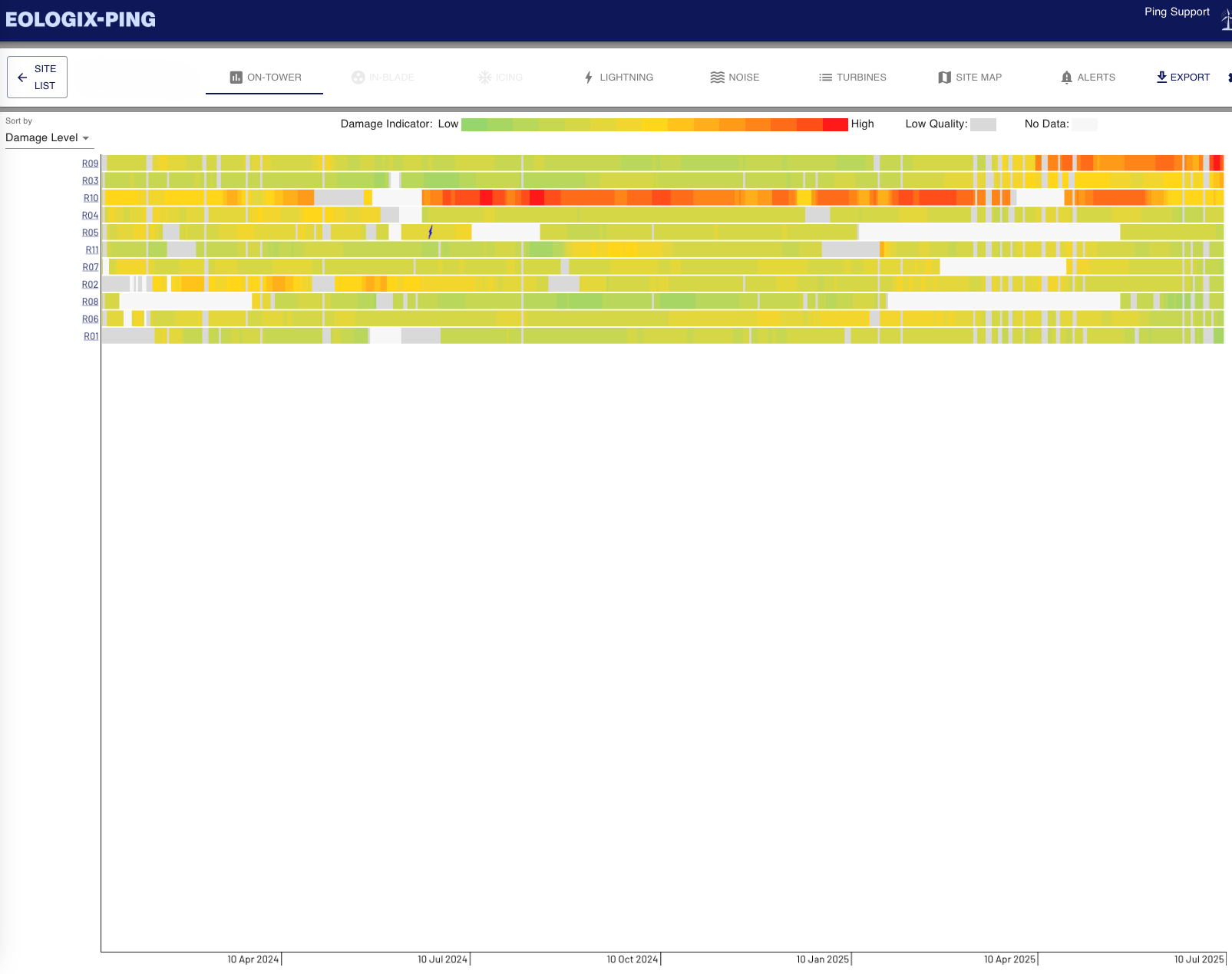The image size is (1232, 974).
Task: Click the lightning marker on R05 row
Action: pyautogui.click(x=431, y=232)
